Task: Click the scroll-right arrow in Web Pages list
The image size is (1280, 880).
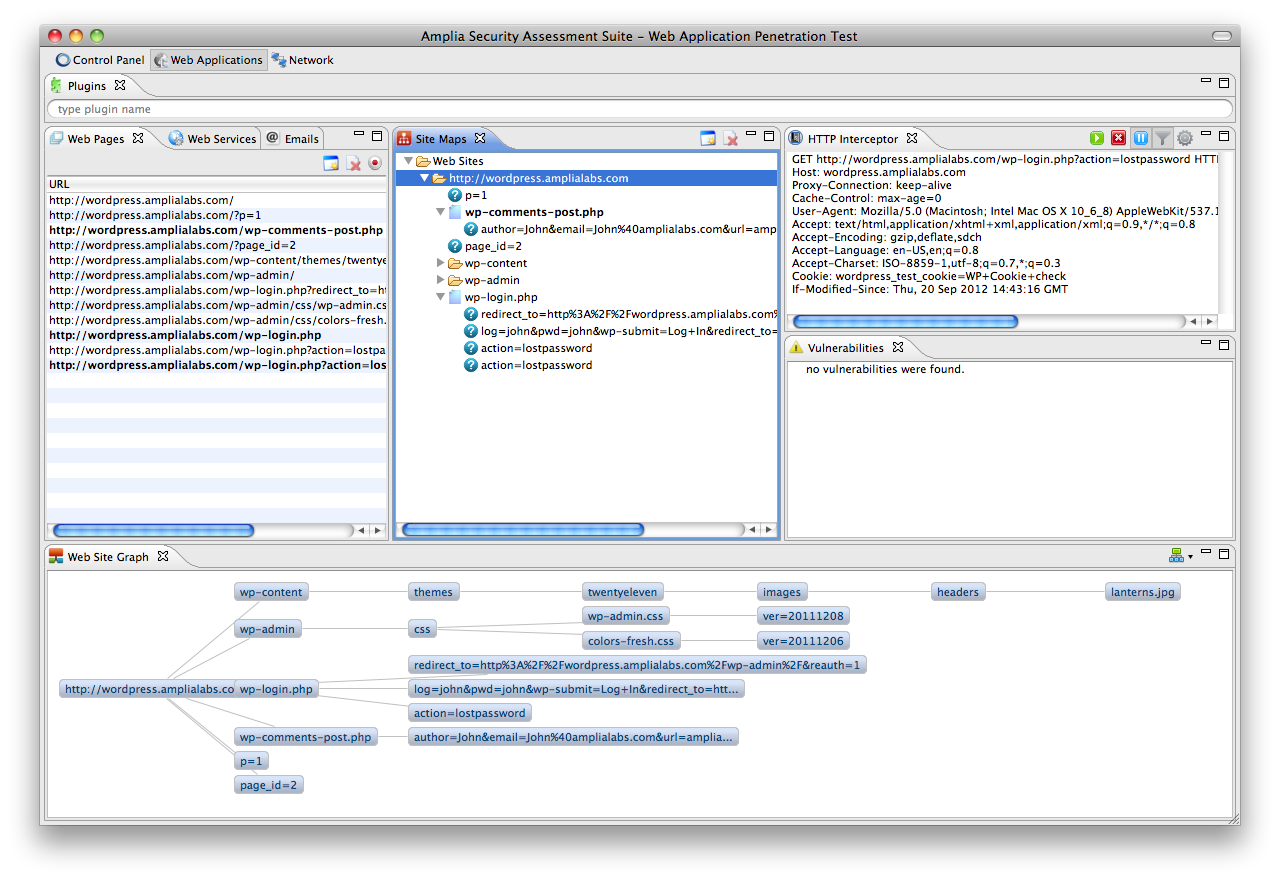Action: click(377, 531)
